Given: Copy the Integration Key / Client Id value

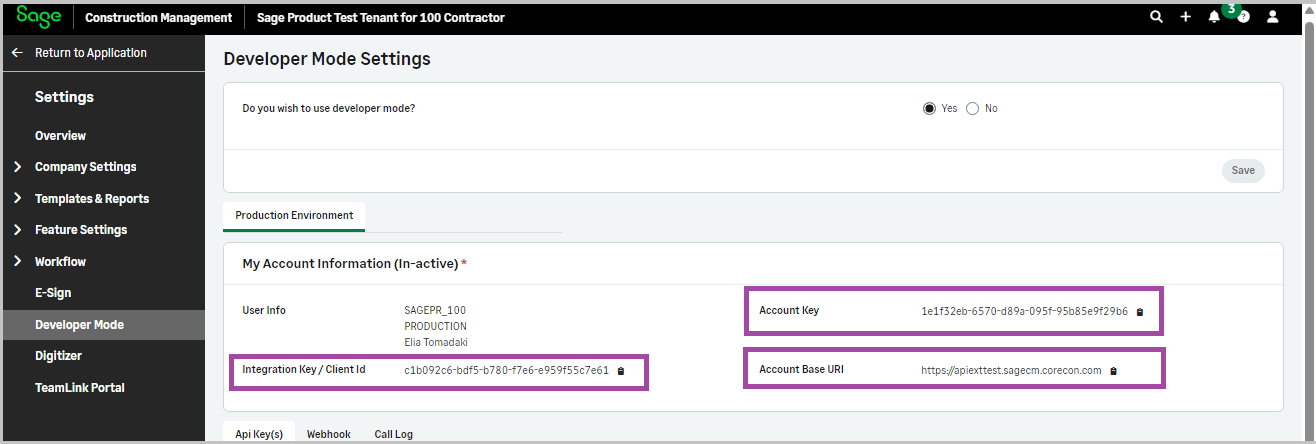Looking at the screenshot, I should [621, 371].
